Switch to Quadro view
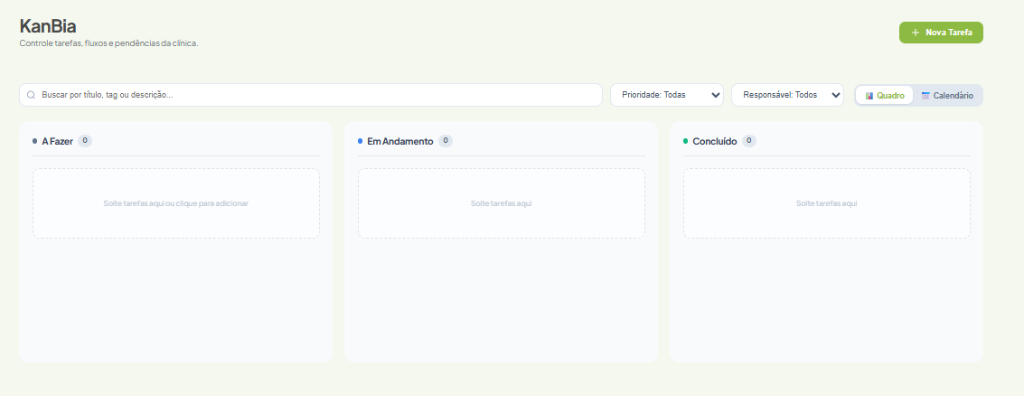This screenshot has width=1024, height=396. [x=884, y=95]
